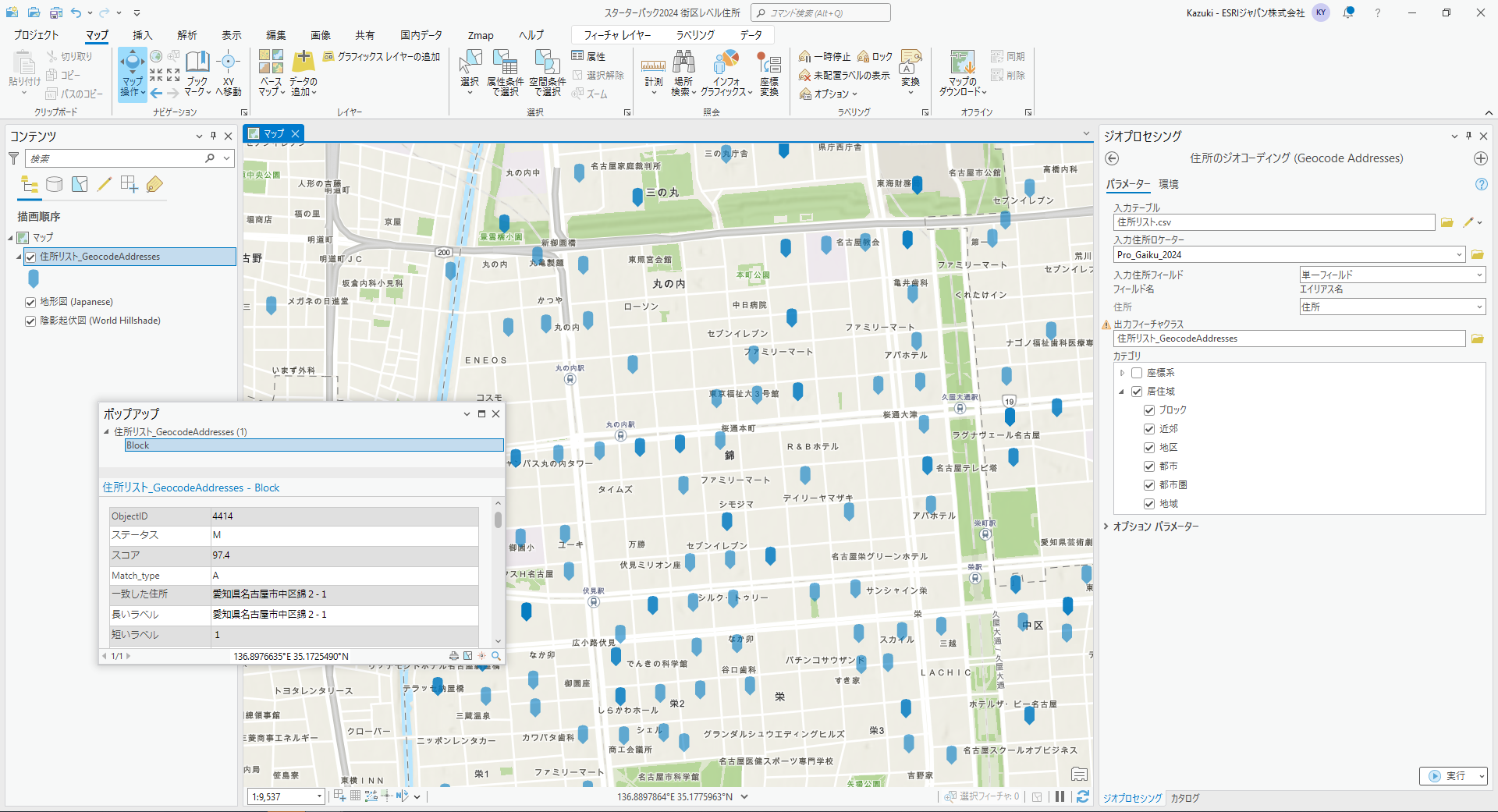Click zoom to feature magnifier in popup
This screenshot has width=1498, height=812.
pos(495,656)
